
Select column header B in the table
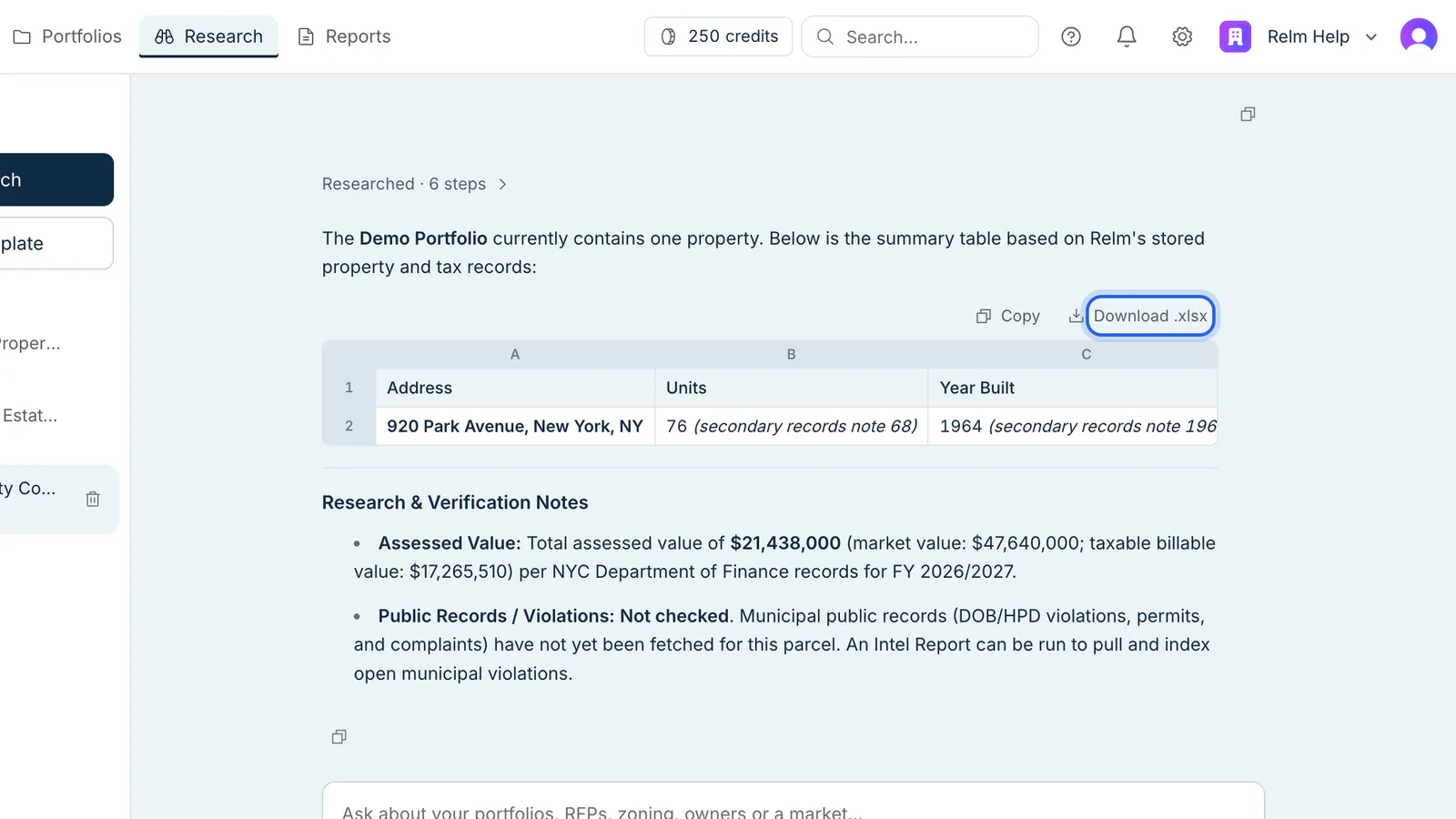(x=792, y=354)
